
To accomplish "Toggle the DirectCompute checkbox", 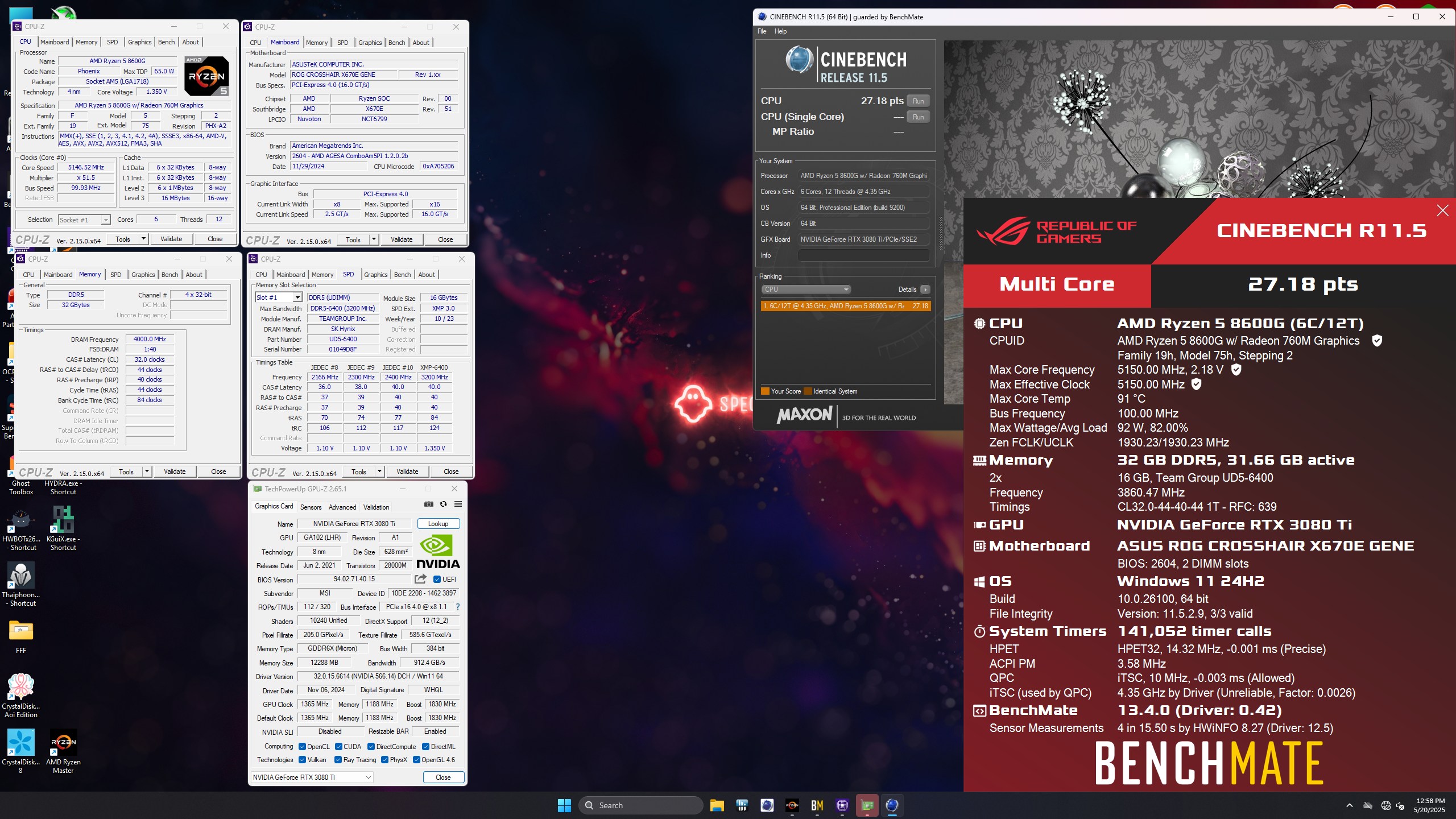I will pyautogui.click(x=371, y=747).
